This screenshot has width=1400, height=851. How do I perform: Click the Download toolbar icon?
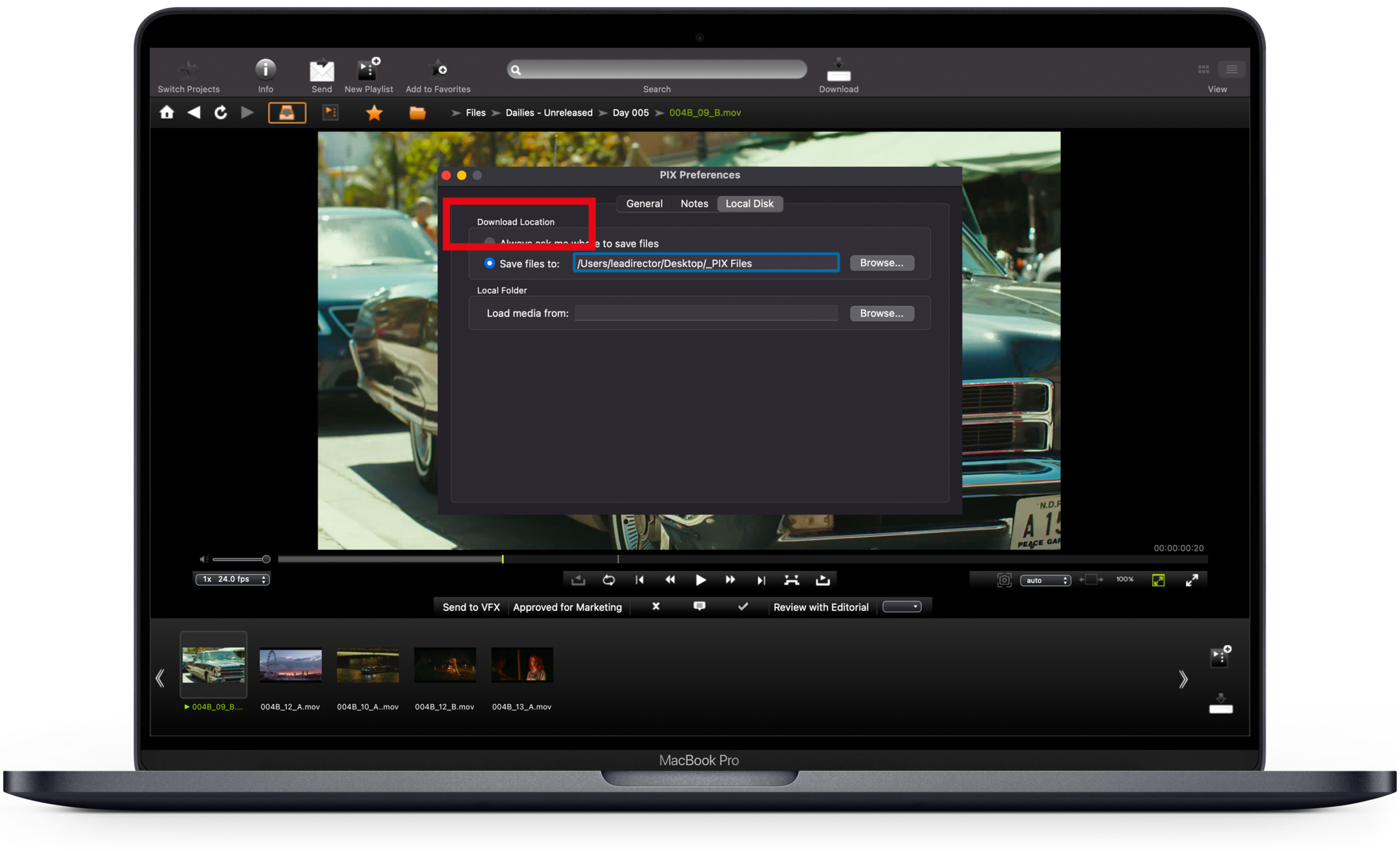838,70
